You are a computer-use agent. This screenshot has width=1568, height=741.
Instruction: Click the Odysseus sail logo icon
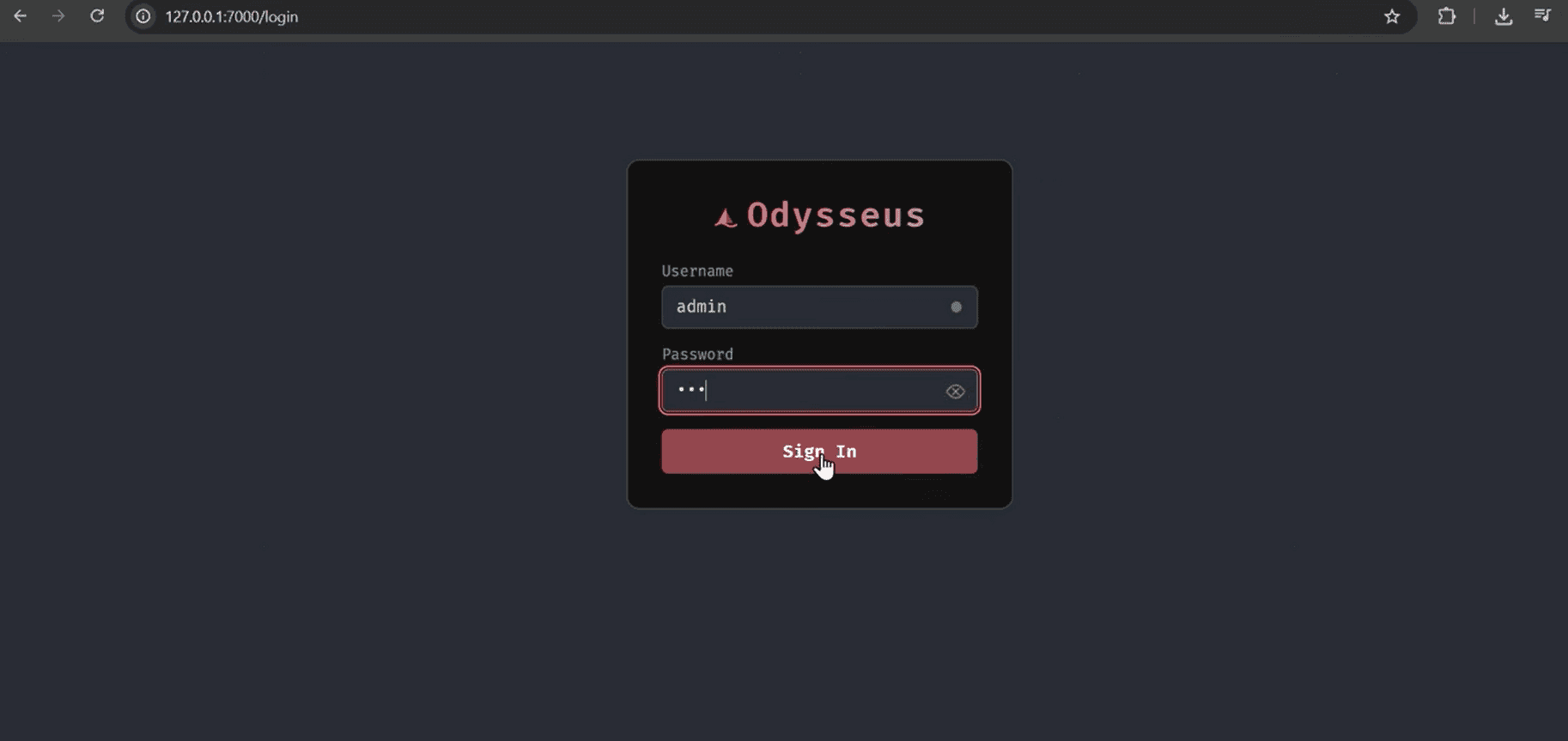[726, 218]
